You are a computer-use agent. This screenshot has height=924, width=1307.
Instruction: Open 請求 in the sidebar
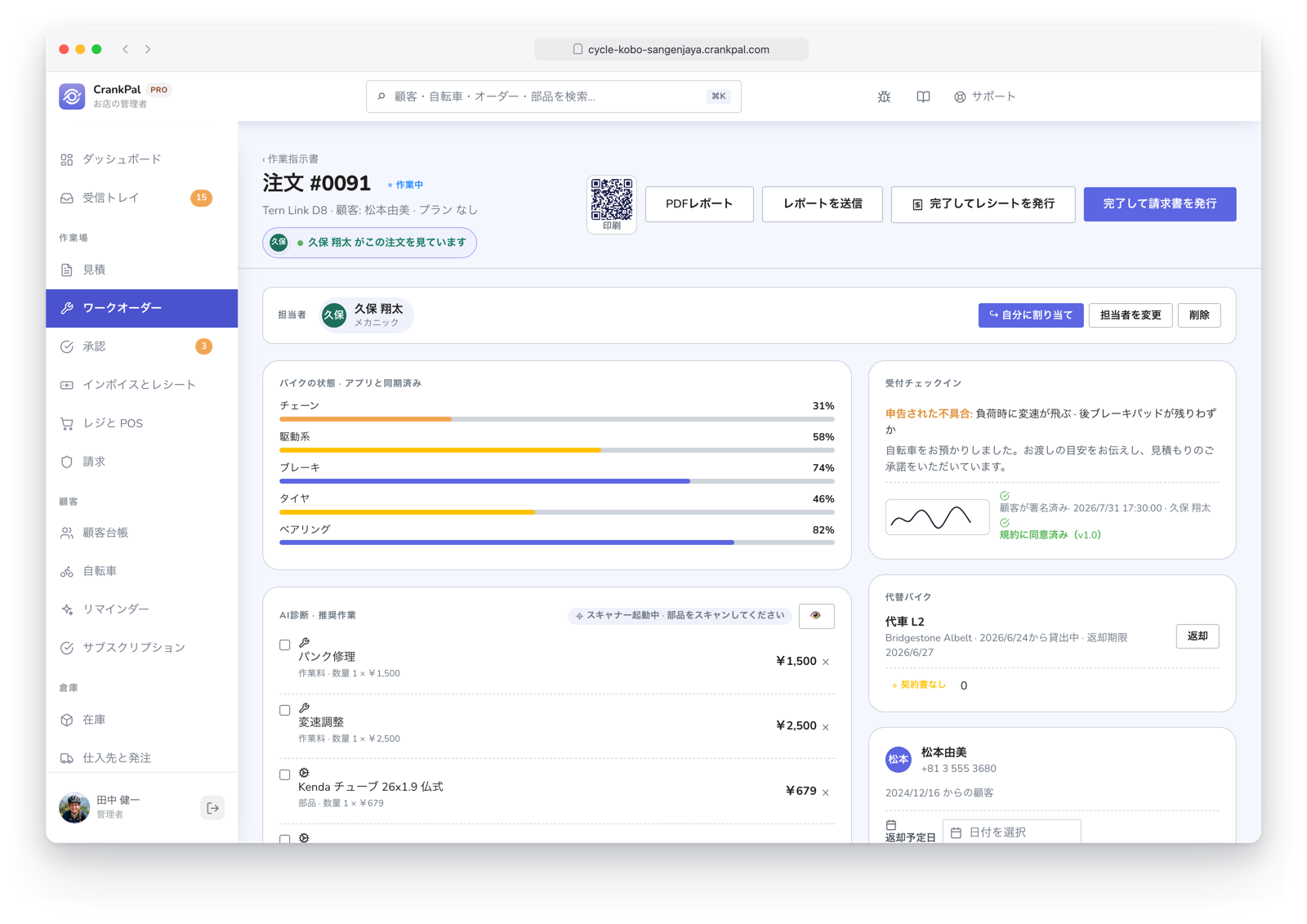pos(141,462)
